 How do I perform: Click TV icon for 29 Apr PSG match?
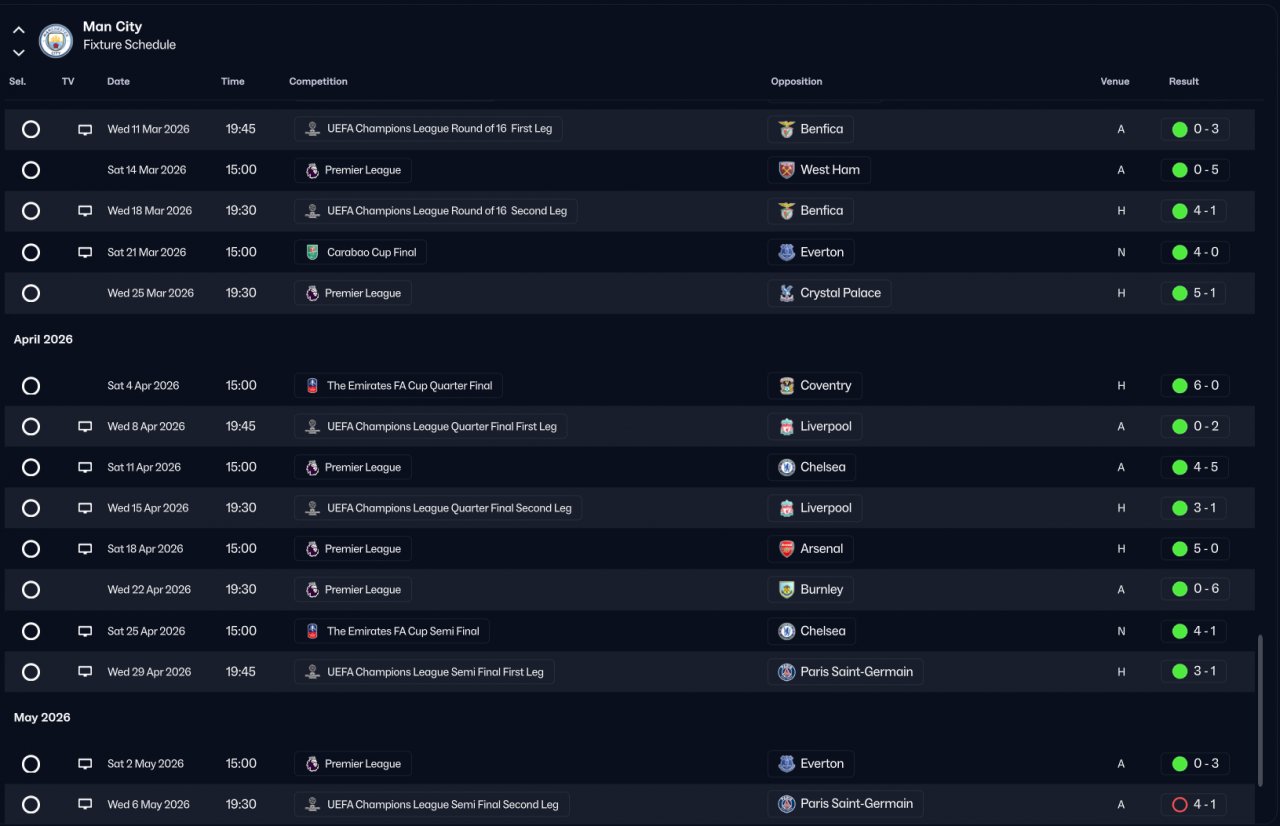85,672
